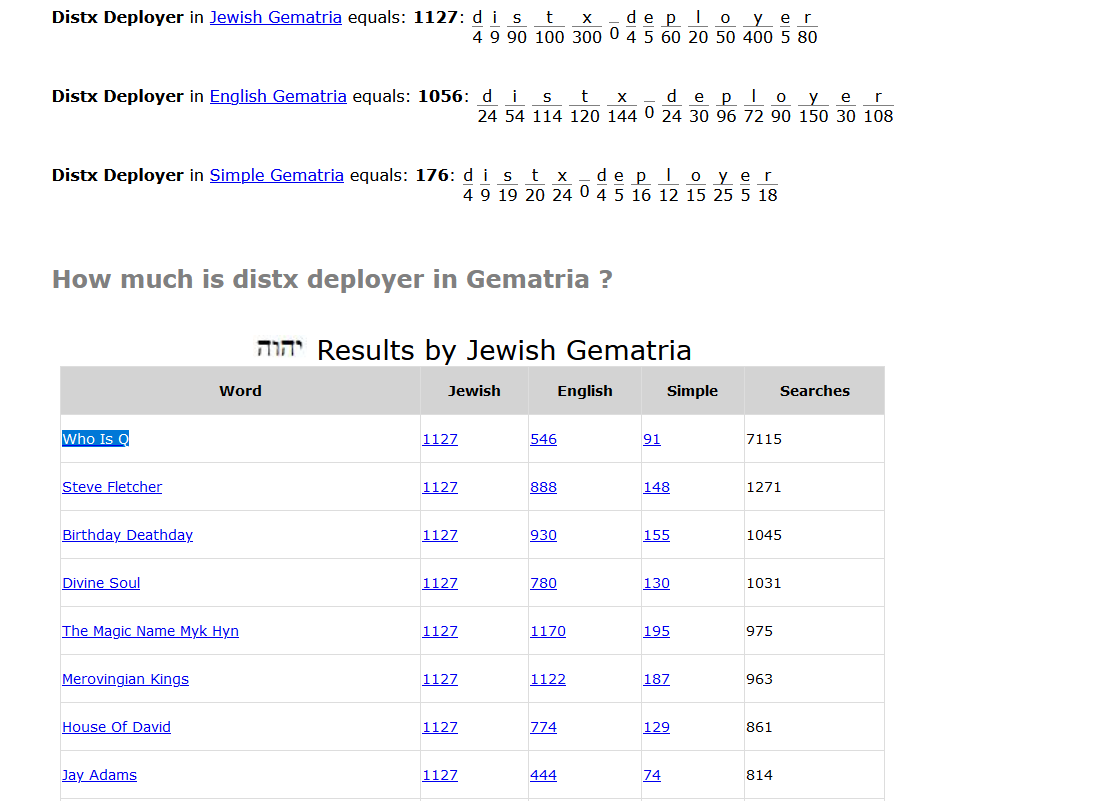Image resolution: width=1100 pixels, height=801 pixels.
Task: Click Simple value 187 link
Action: pyautogui.click(x=657, y=679)
